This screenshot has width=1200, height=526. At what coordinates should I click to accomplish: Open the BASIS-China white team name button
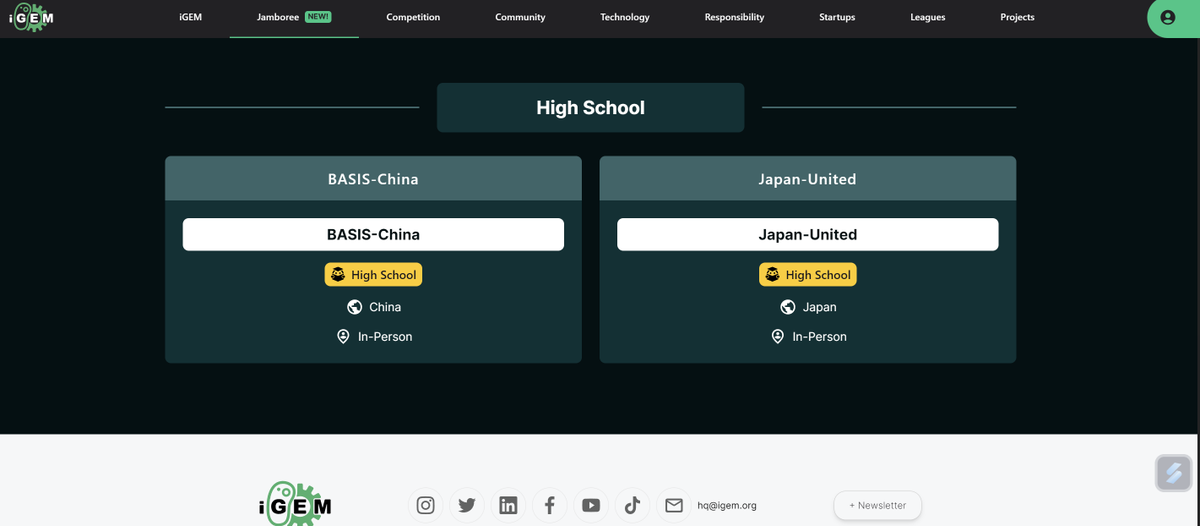373,234
